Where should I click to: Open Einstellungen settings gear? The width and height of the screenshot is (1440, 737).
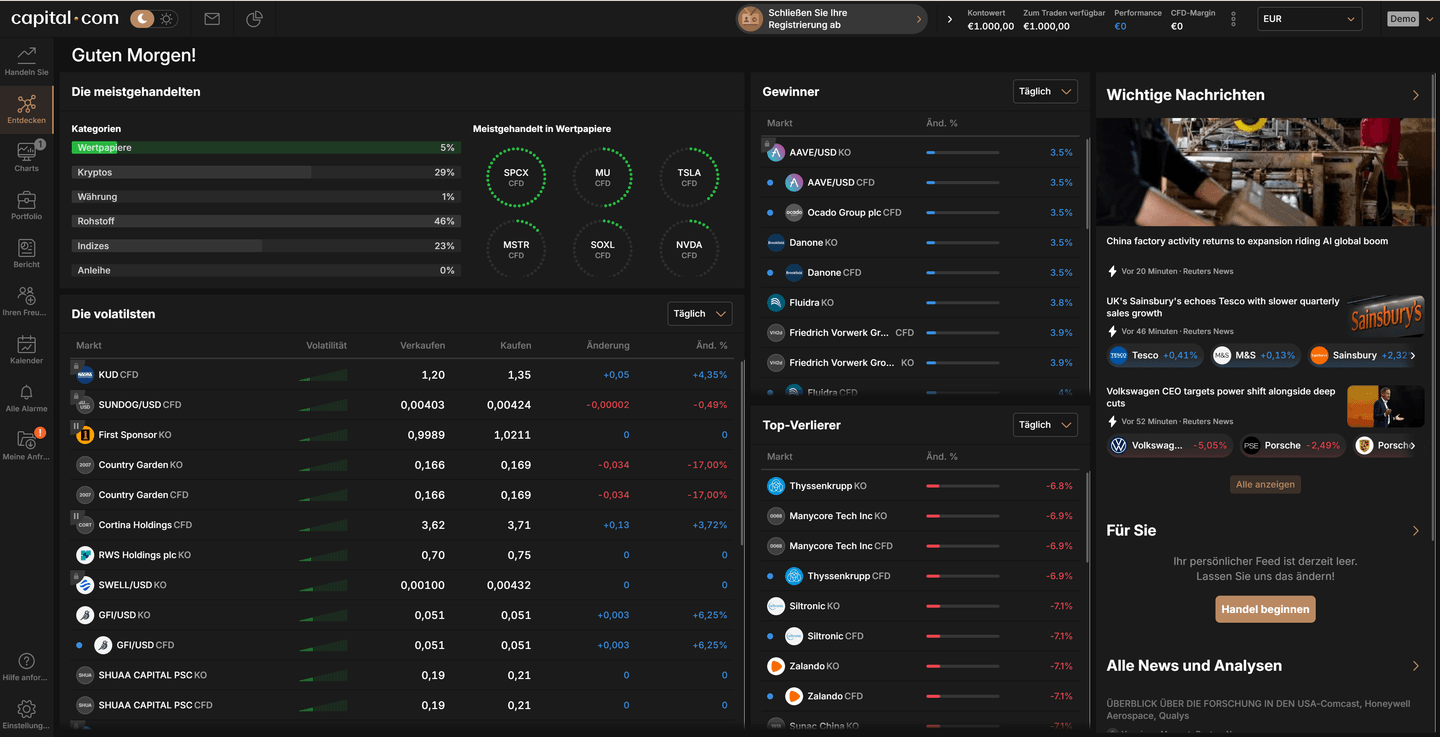click(26, 714)
